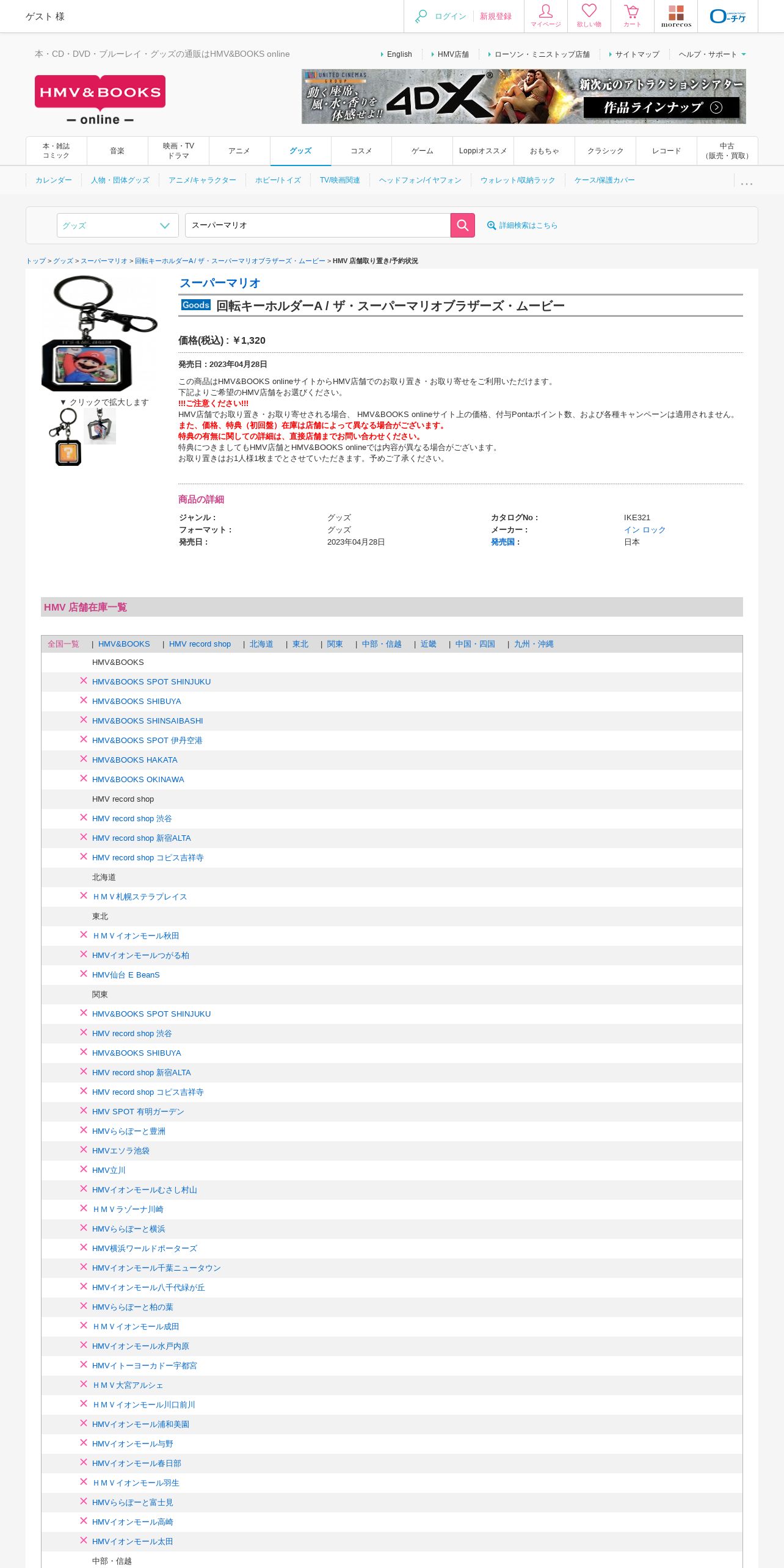Open My Page user icon
Viewport: 784px width, 1568px height.
tap(546, 16)
